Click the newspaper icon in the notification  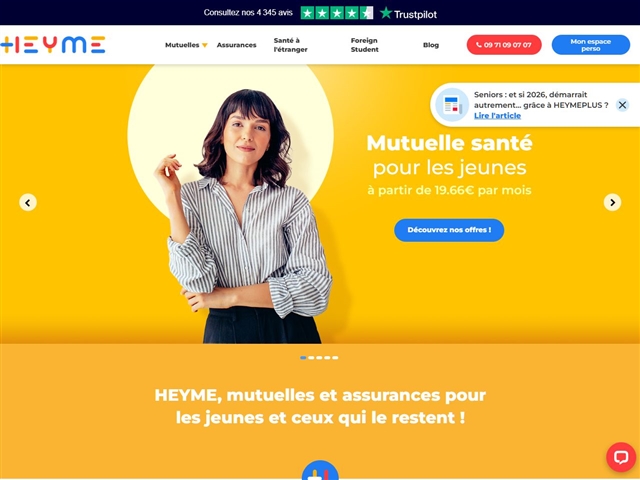(452, 105)
